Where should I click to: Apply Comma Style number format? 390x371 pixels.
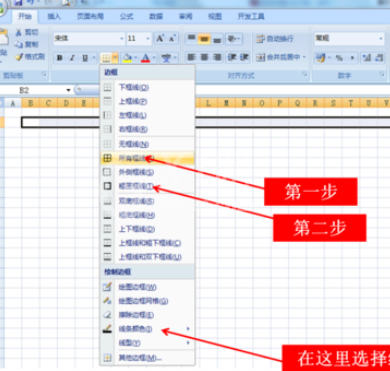click(x=352, y=58)
